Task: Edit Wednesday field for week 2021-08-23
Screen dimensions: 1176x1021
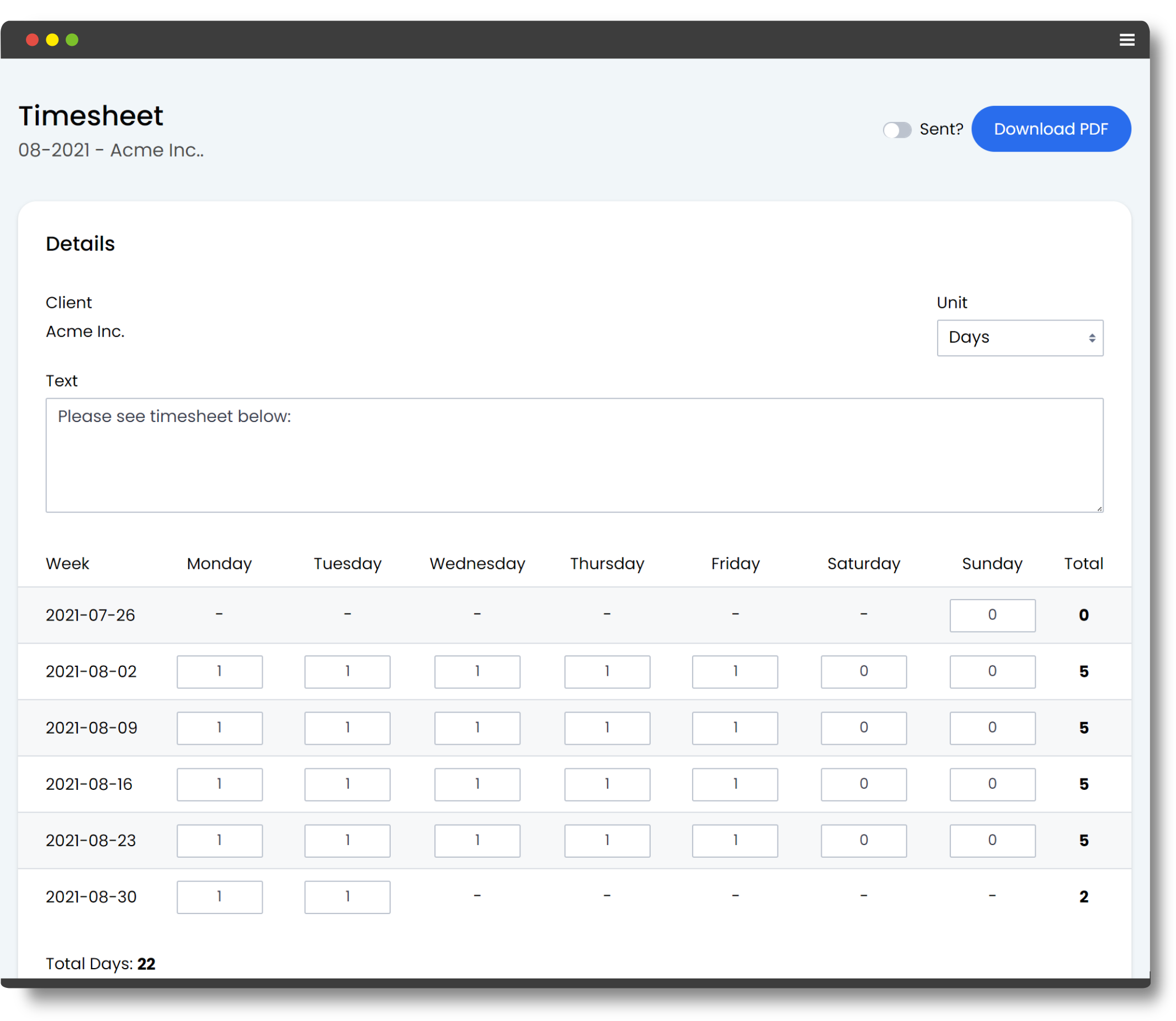Action: (477, 841)
